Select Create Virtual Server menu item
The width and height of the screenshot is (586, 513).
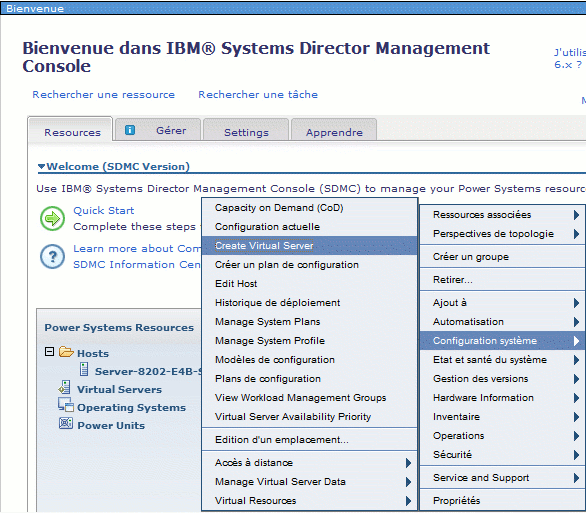click(x=309, y=245)
